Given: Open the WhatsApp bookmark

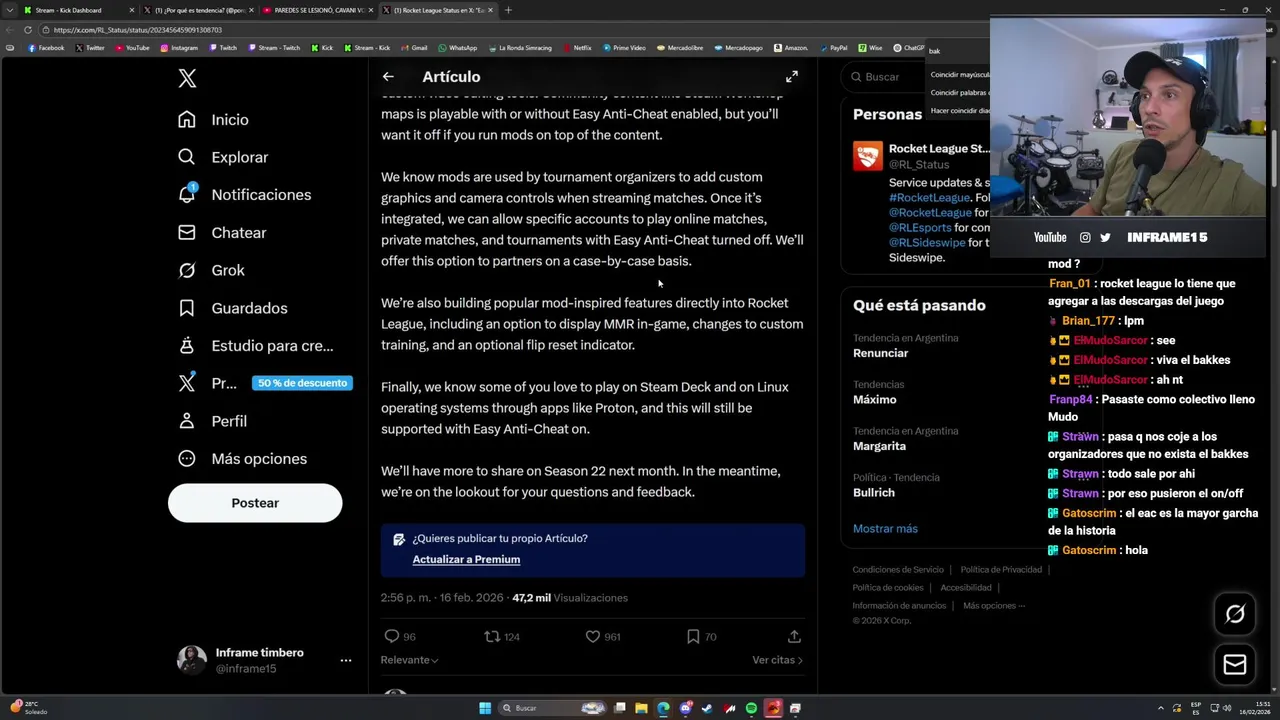Looking at the screenshot, I should (x=457, y=48).
